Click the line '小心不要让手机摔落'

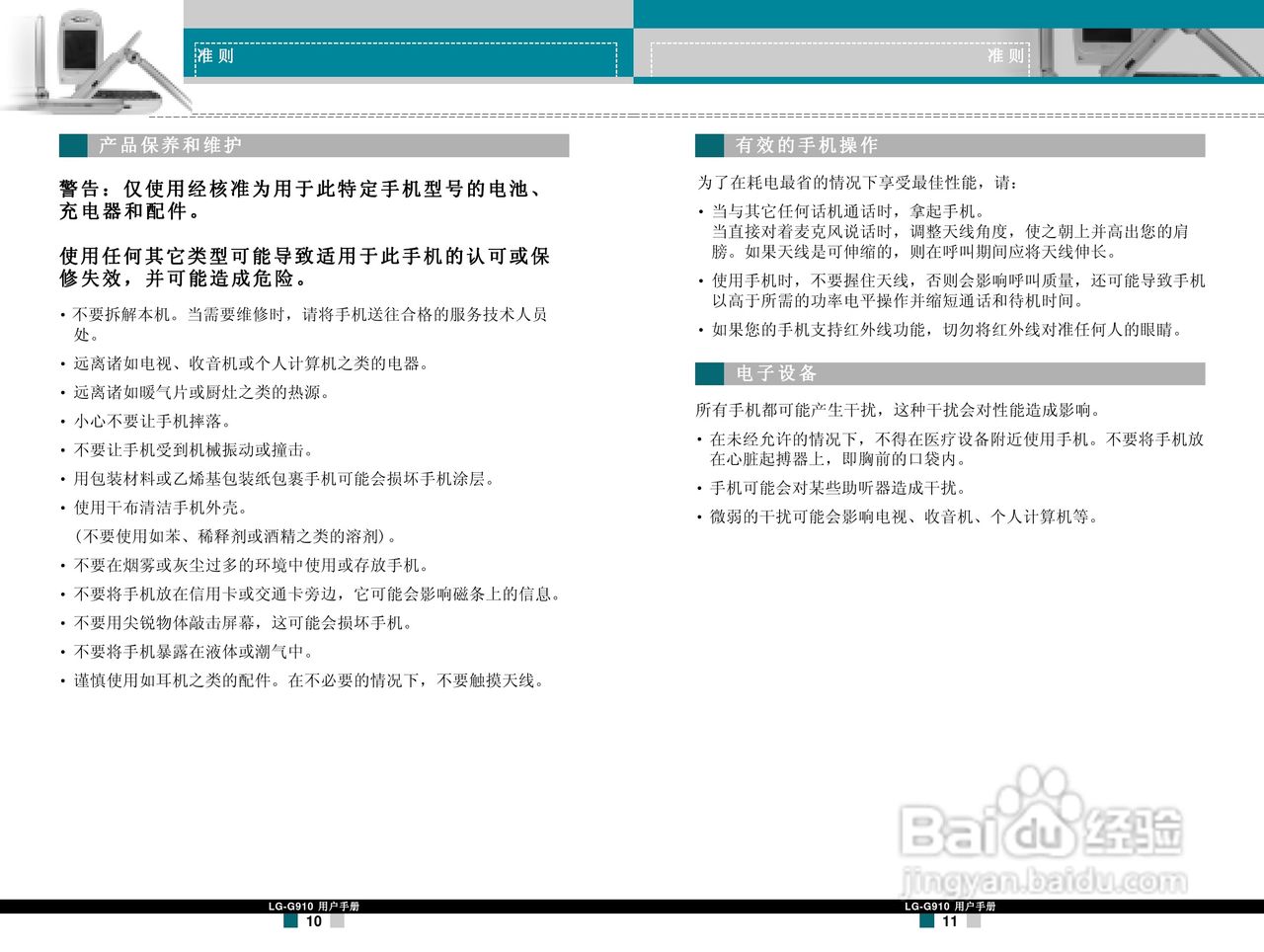click(146, 421)
